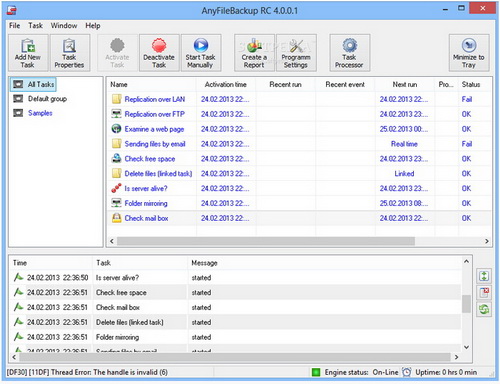Click Minimize to Tray
The image size is (500, 384).
click(469, 53)
